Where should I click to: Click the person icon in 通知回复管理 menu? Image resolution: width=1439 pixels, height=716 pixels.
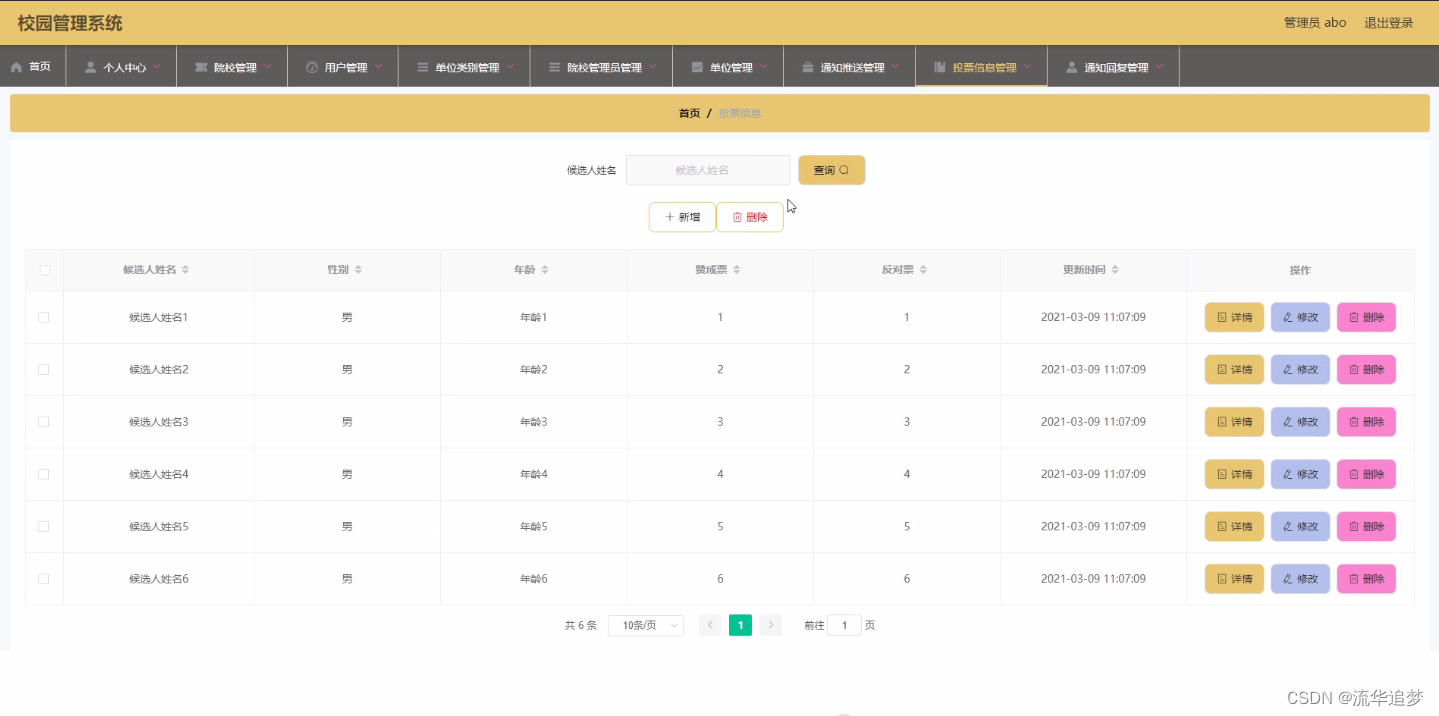click(1072, 67)
